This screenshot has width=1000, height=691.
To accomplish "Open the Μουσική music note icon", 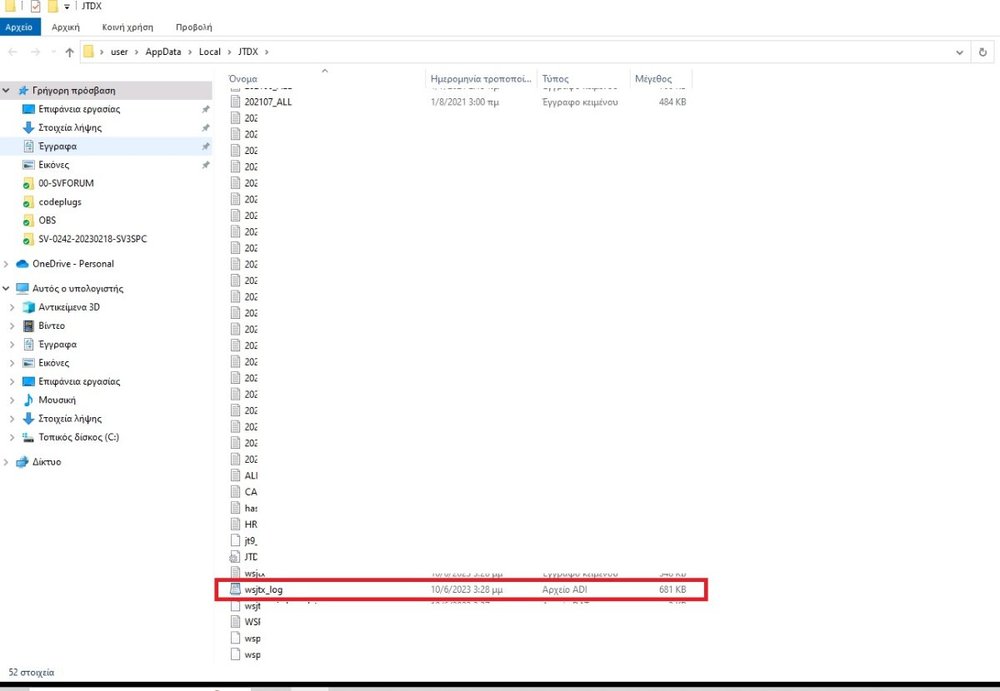I will tap(28, 400).
